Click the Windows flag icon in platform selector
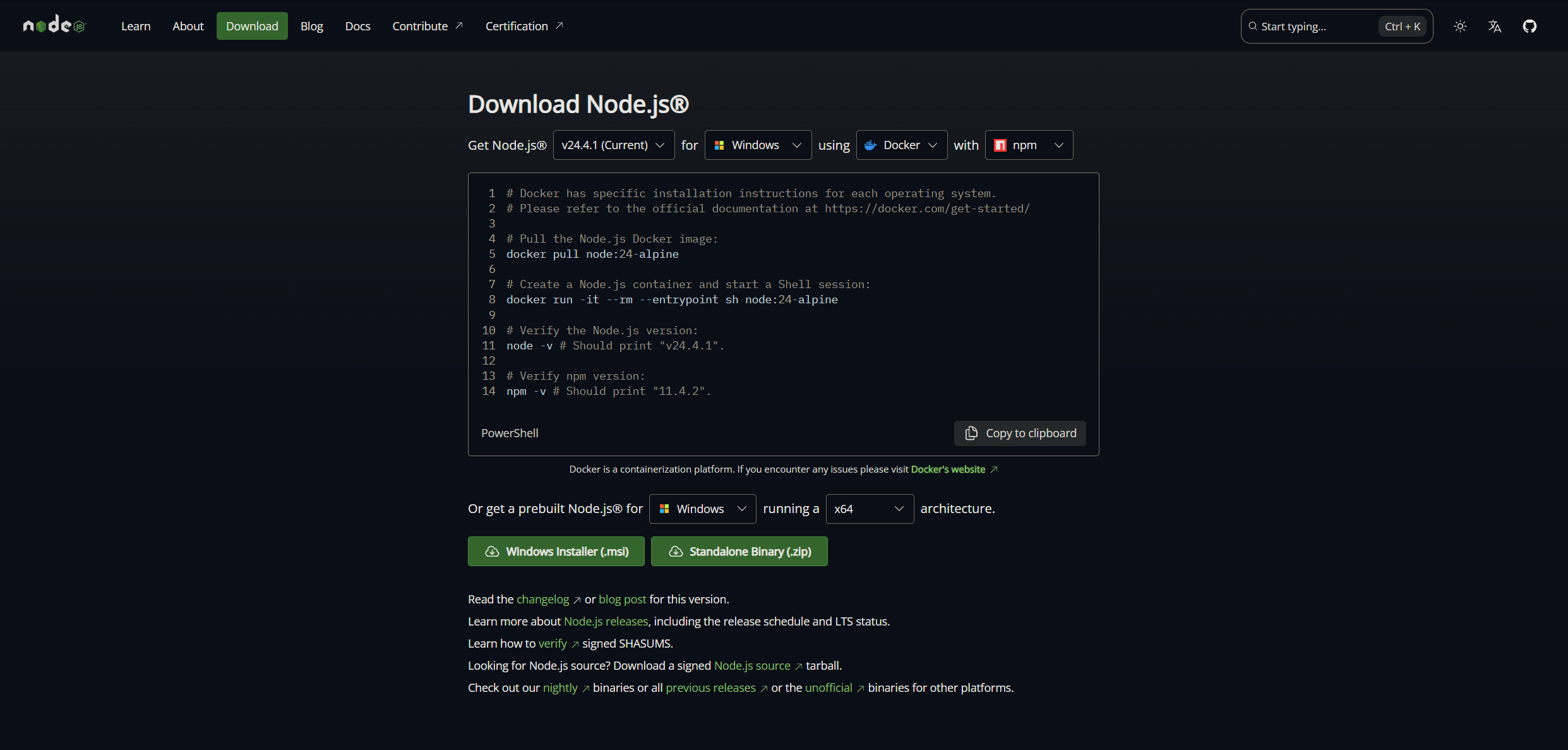Viewport: 1568px width, 750px height. 719,145
